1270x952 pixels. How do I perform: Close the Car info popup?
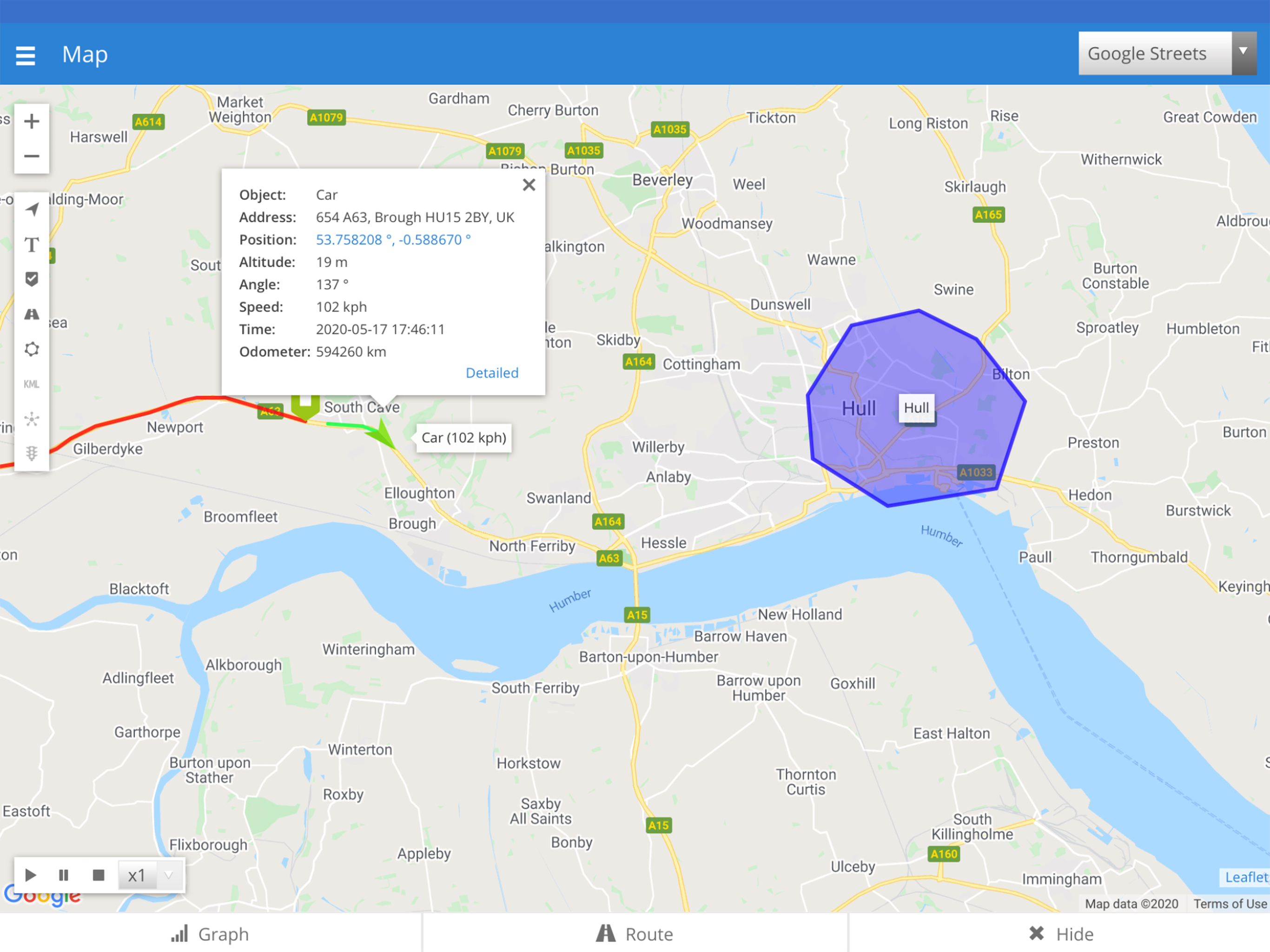click(529, 185)
